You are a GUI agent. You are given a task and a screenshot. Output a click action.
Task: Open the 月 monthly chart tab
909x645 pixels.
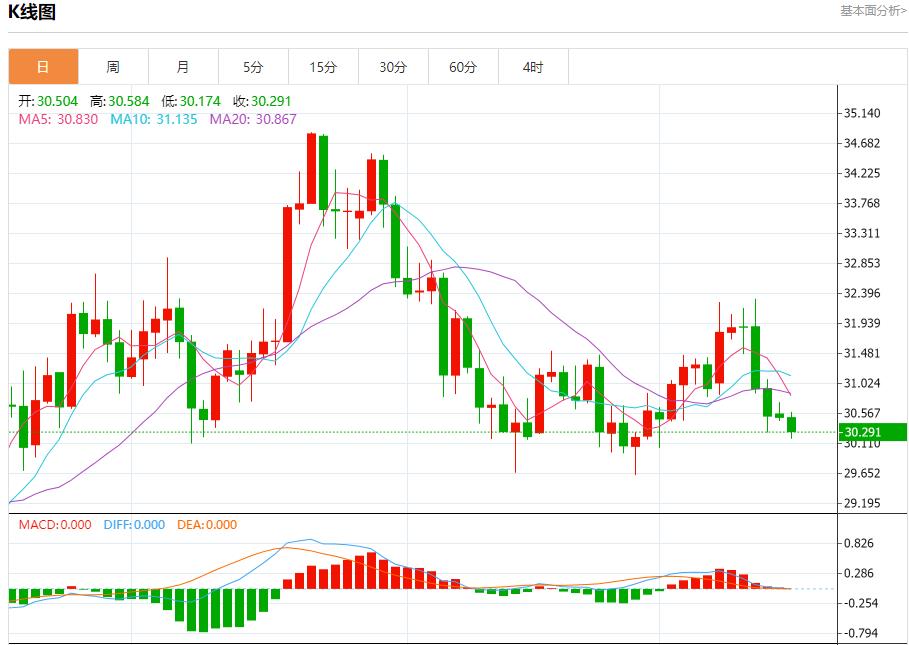tap(183, 67)
